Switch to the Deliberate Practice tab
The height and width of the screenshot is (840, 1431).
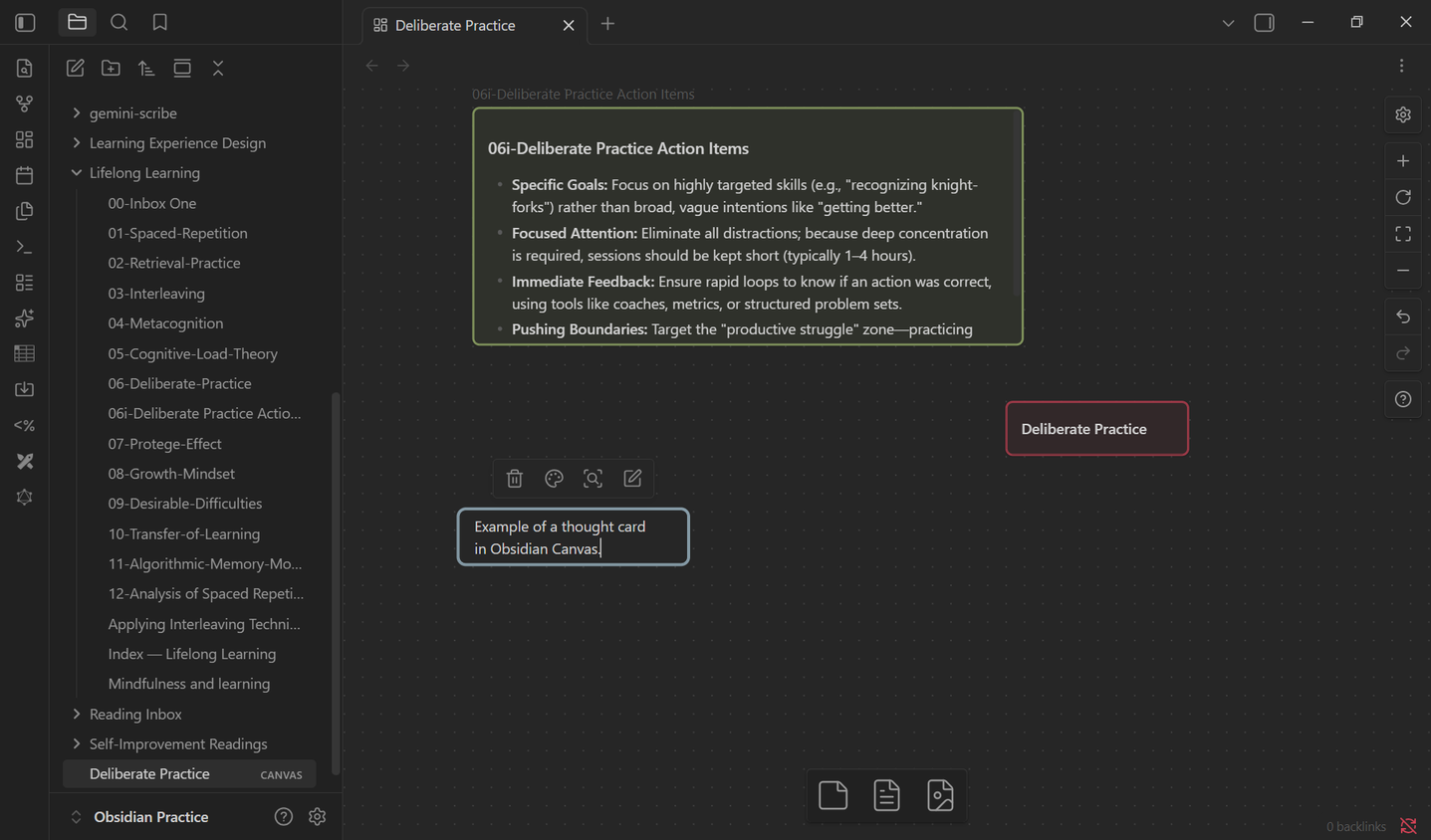click(455, 25)
